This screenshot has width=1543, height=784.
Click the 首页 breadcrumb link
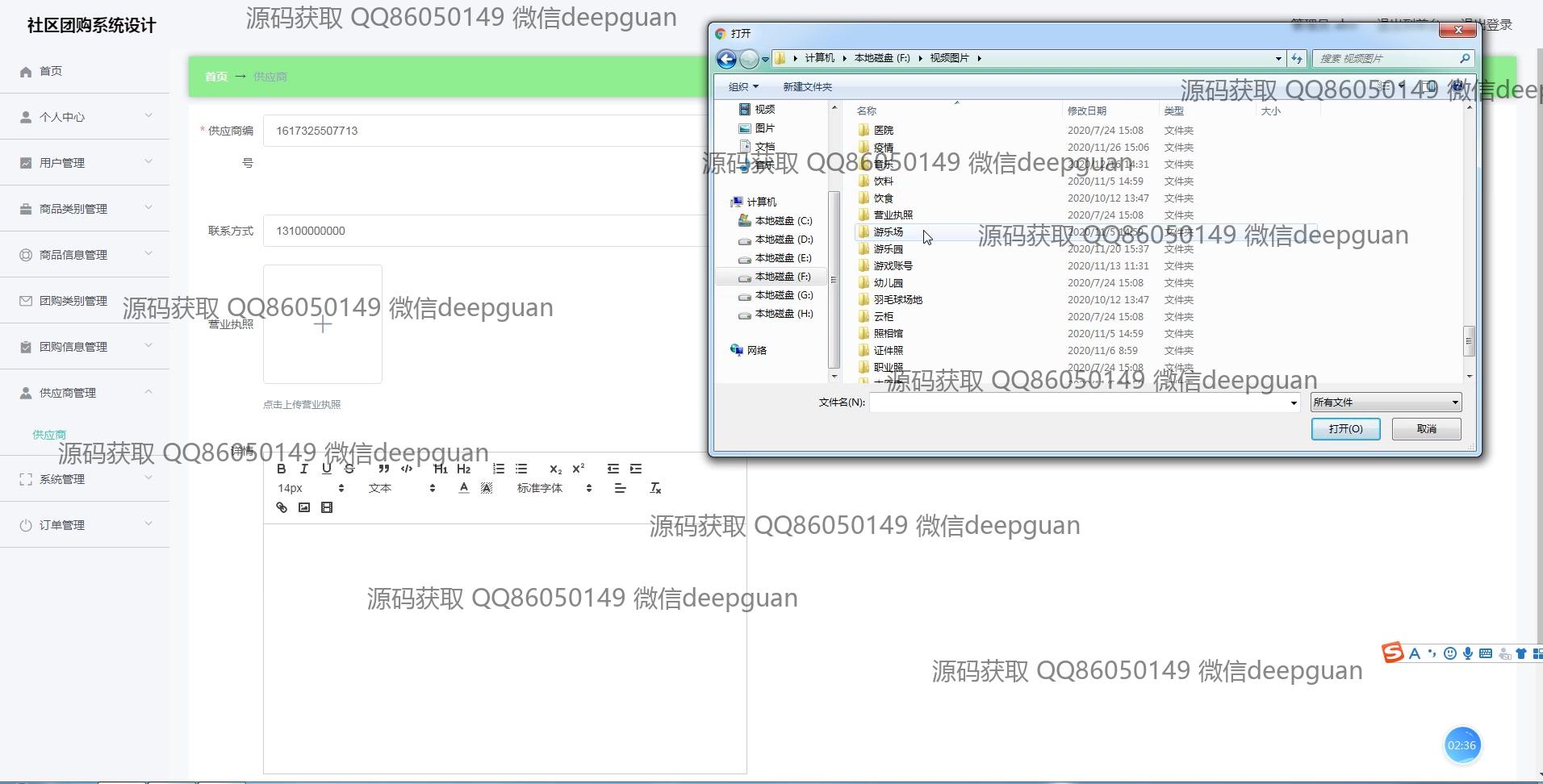(x=215, y=77)
